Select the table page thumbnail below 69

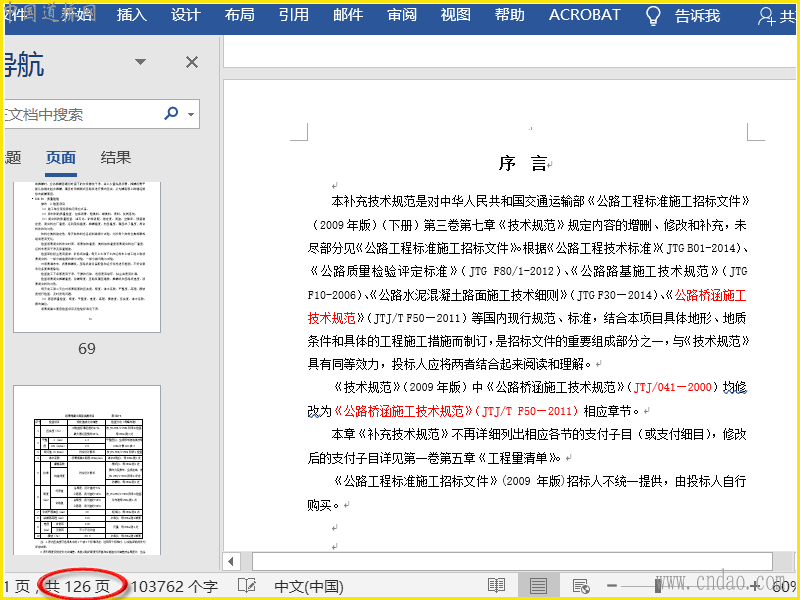click(x=87, y=470)
